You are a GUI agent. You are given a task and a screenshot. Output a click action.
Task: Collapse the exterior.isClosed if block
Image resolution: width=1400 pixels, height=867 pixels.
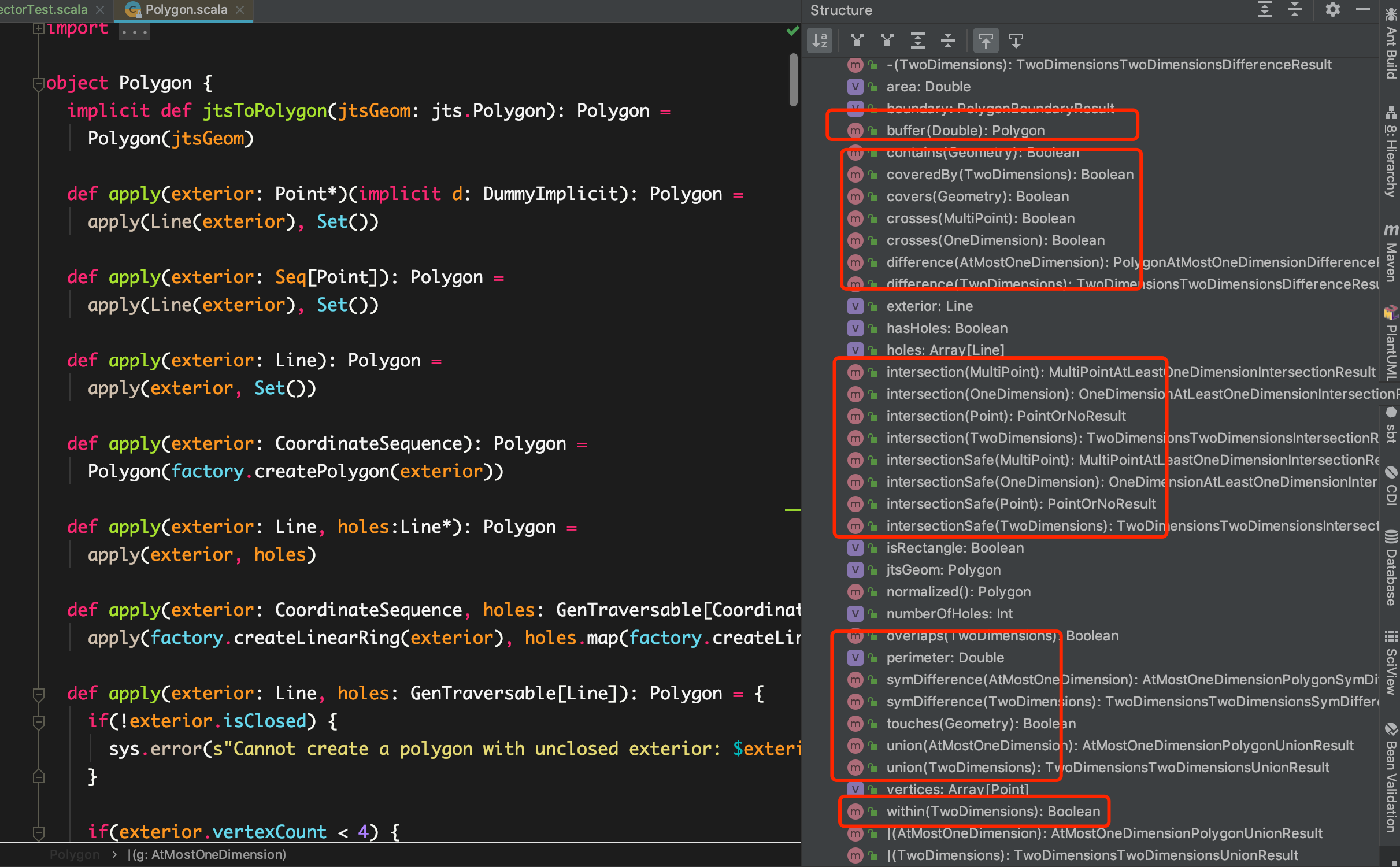(39, 721)
